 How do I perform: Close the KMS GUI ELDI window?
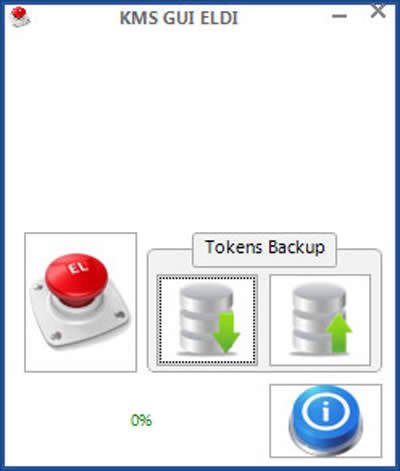378,11
